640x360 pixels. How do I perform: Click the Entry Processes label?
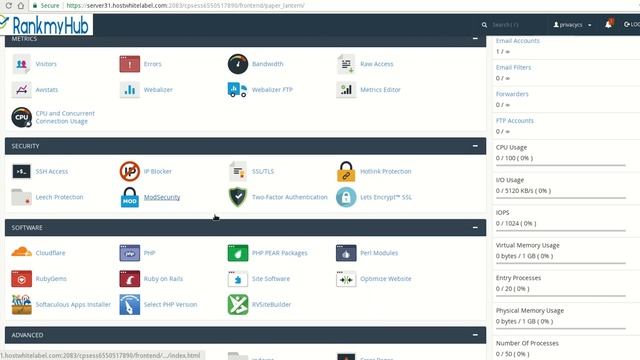pyautogui.click(x=518, y=278)
